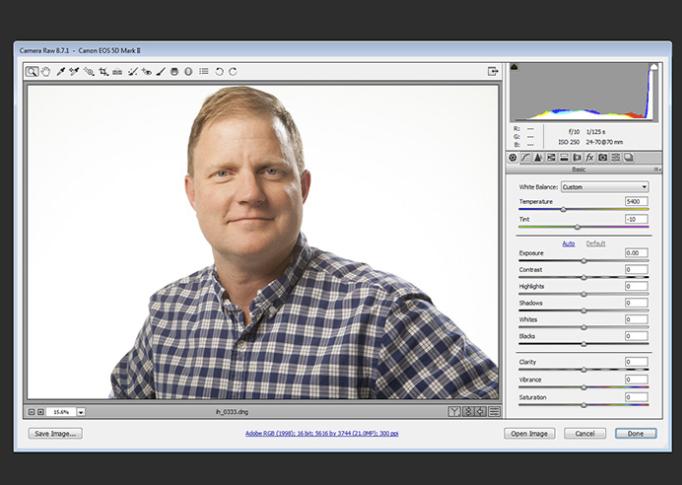This screenshot has width=682, height=485.
Task: Open the Effects (fx) panel tab
Action: click(590, 157)
